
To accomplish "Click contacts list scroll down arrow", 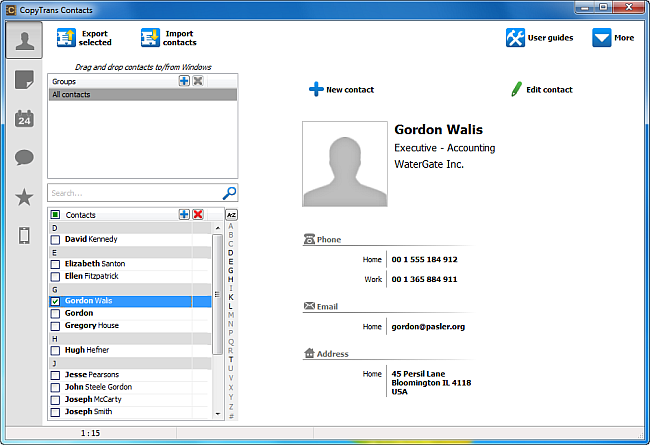I will tap(218, 414).
